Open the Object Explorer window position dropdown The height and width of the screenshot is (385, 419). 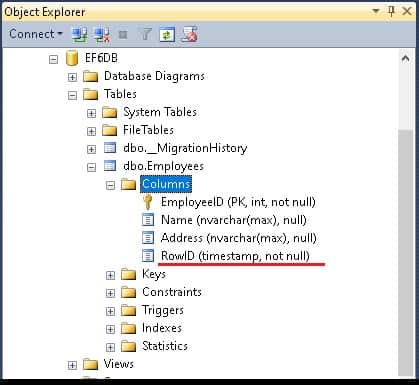point(376,11)
